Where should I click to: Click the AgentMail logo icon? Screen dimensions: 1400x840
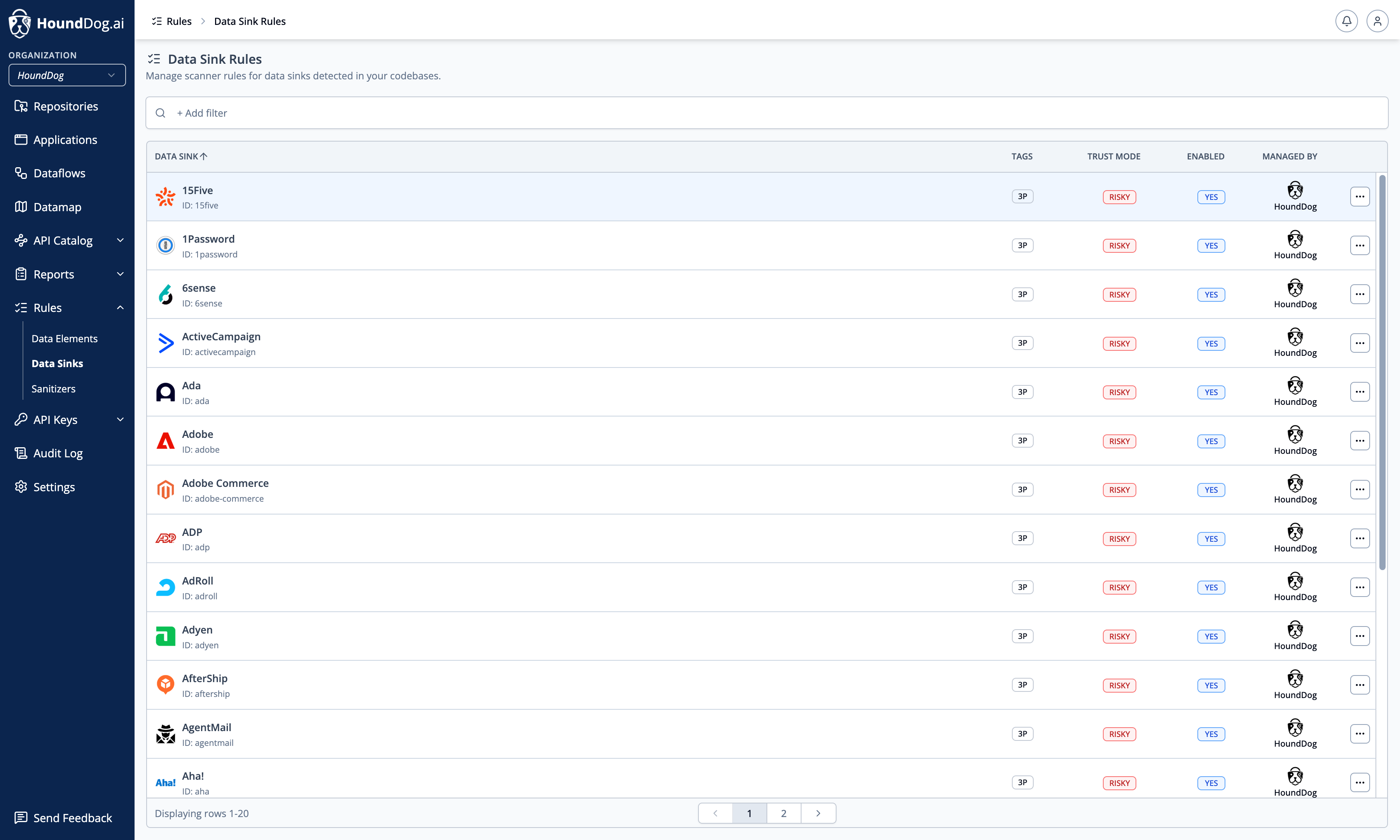point(165,734)
